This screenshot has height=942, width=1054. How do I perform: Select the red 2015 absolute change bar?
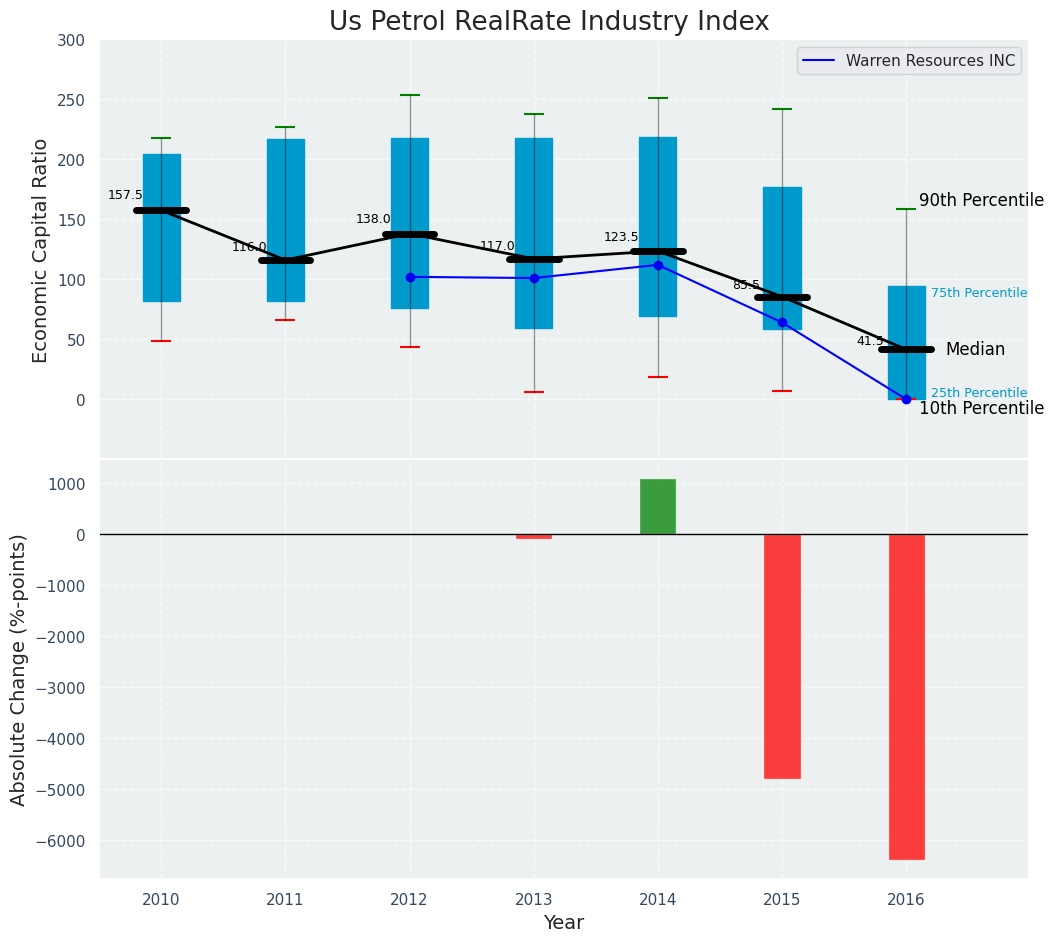tap(782, 656)
